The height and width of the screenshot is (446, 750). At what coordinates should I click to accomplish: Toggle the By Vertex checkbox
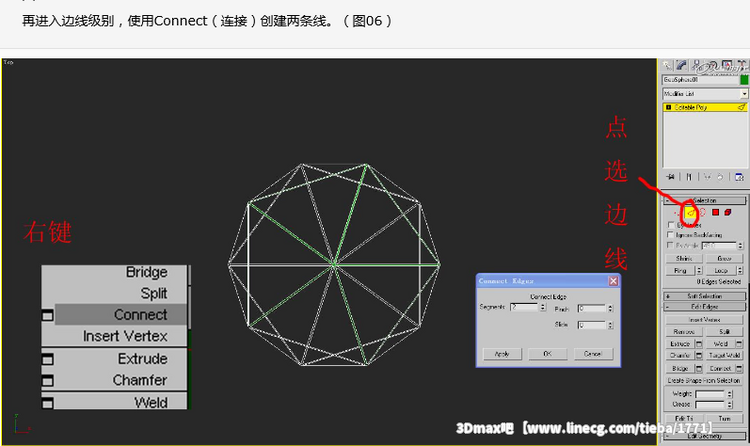click(x=671, y=225)
